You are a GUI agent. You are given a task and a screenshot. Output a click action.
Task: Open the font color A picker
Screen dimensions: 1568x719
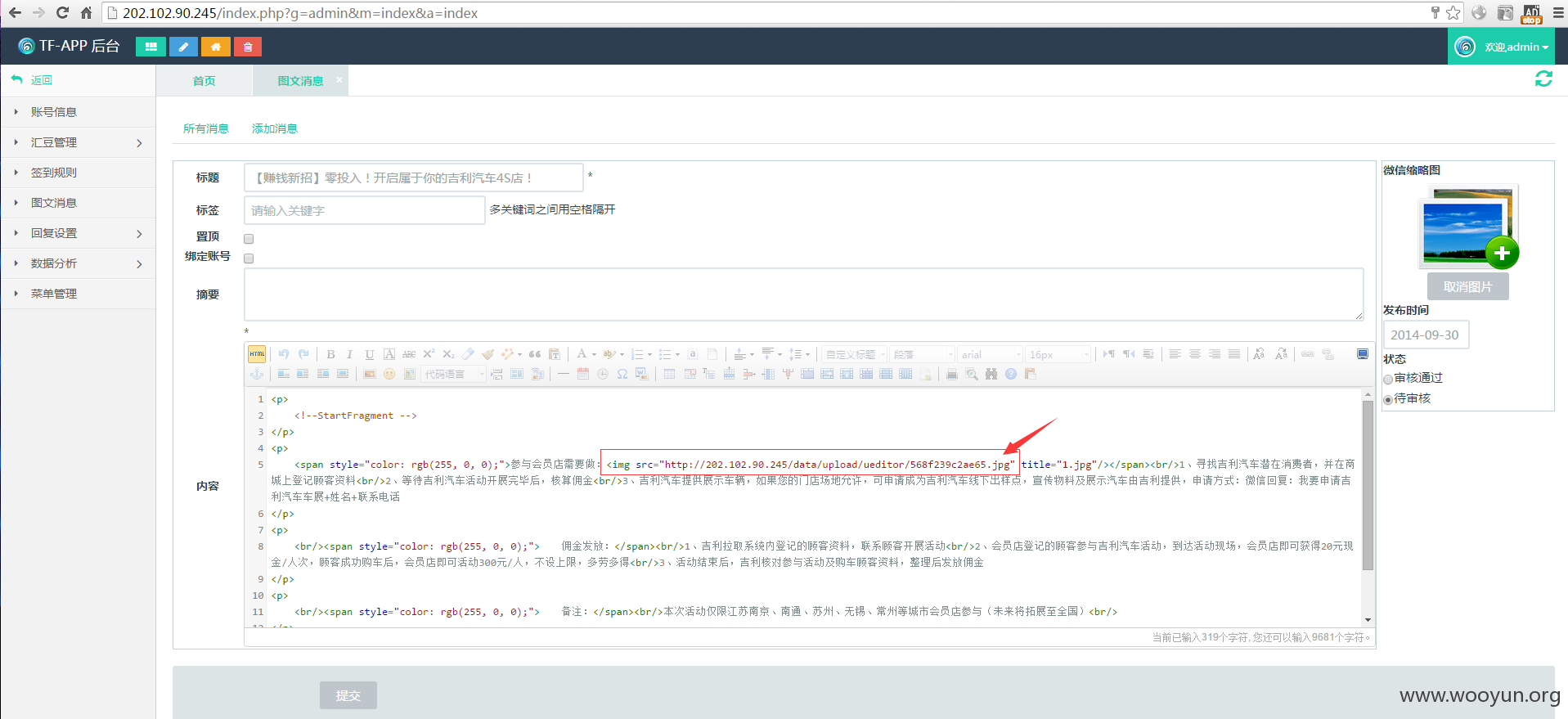click(582, 354)
